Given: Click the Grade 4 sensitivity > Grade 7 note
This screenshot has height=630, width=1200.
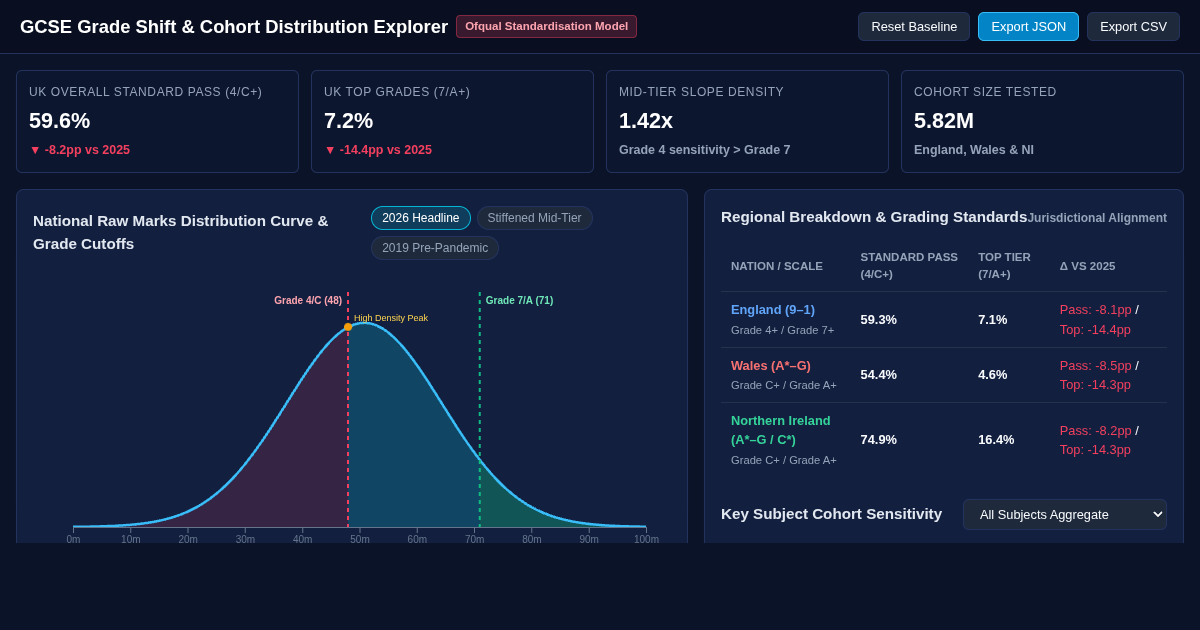Looking at the screenshot, I should [705, 150].
